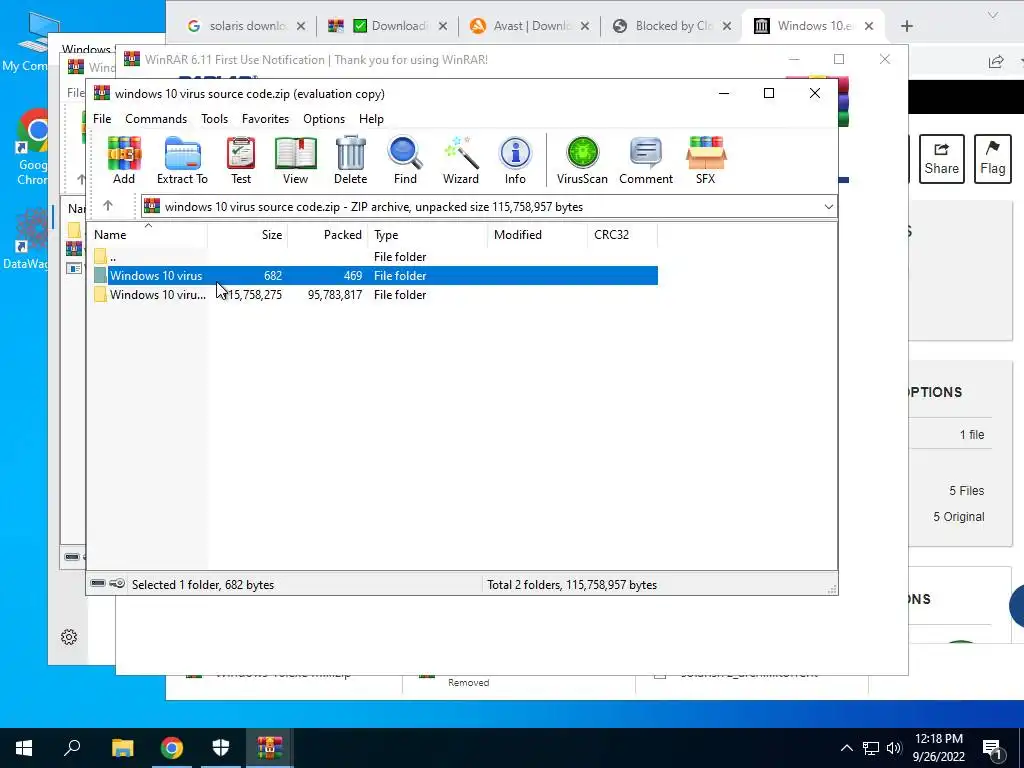Click the network tray icon
Viewport: 1024px width, 768px height.
871,748
